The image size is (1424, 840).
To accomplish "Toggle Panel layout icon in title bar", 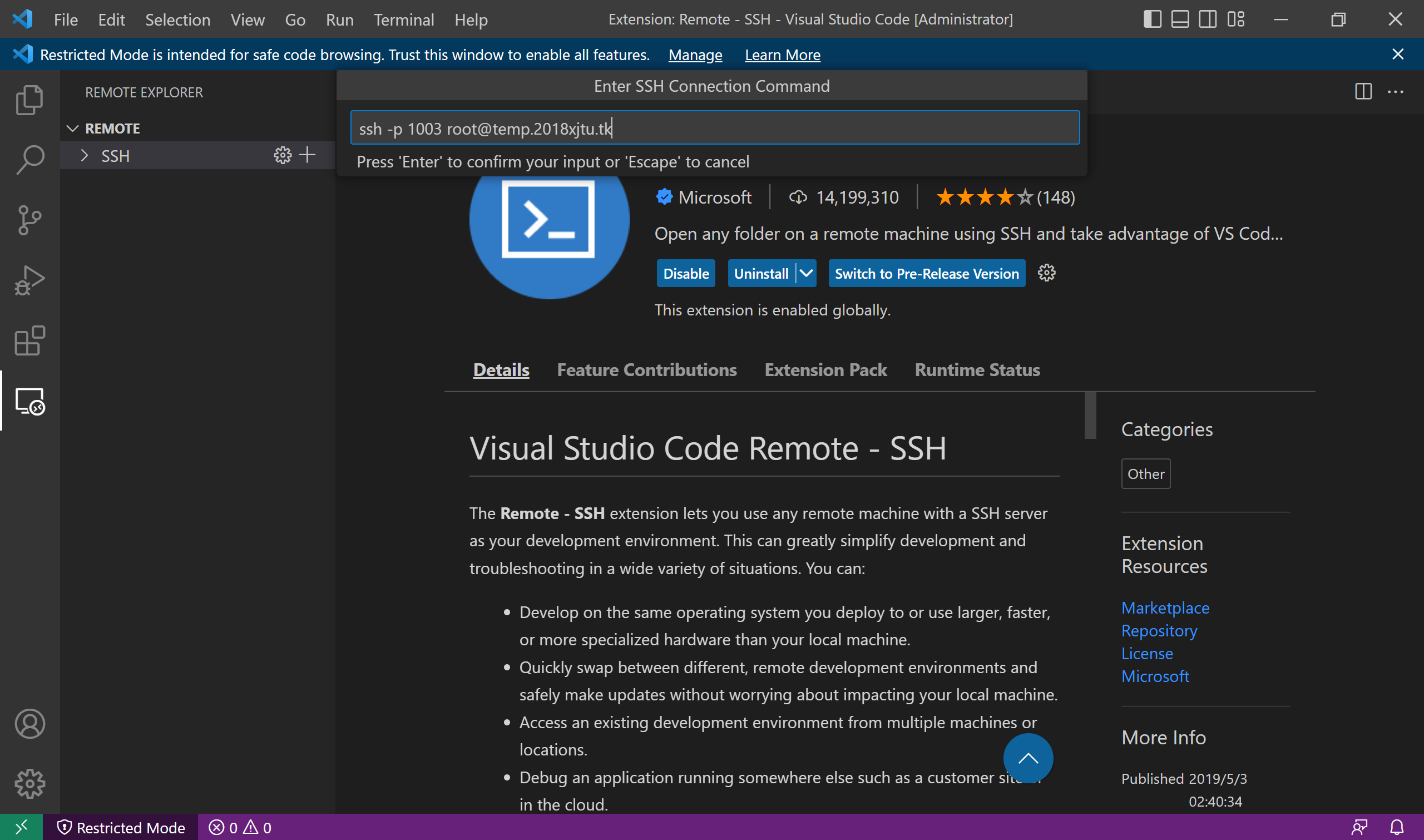I will 1179,19.
